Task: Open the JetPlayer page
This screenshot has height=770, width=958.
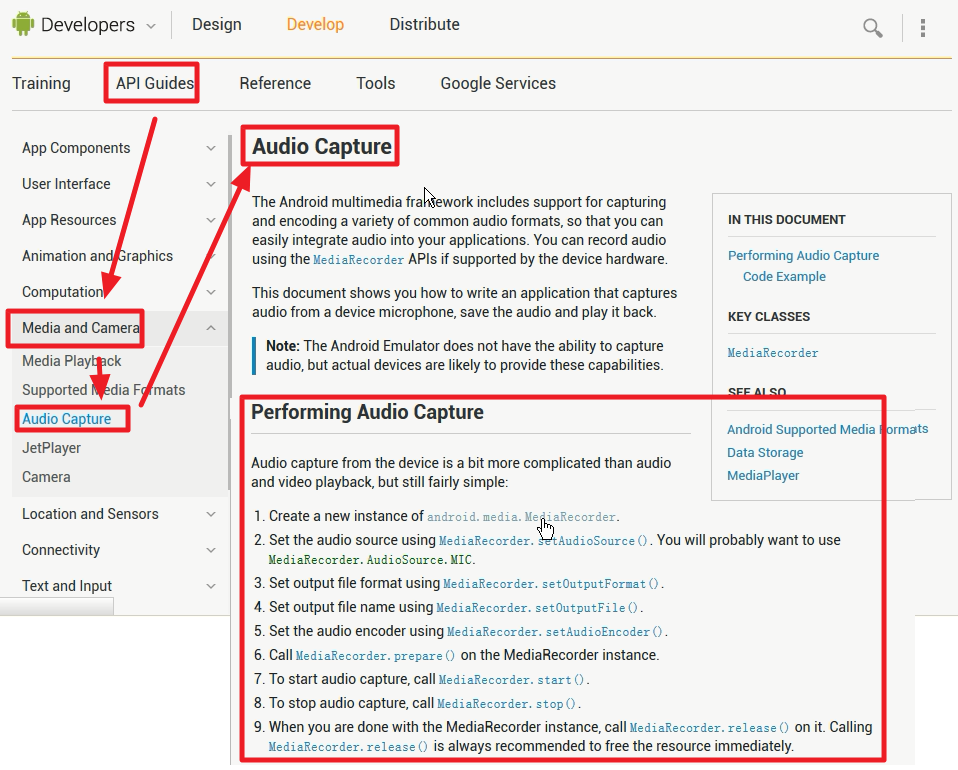Action: (51, 448)
